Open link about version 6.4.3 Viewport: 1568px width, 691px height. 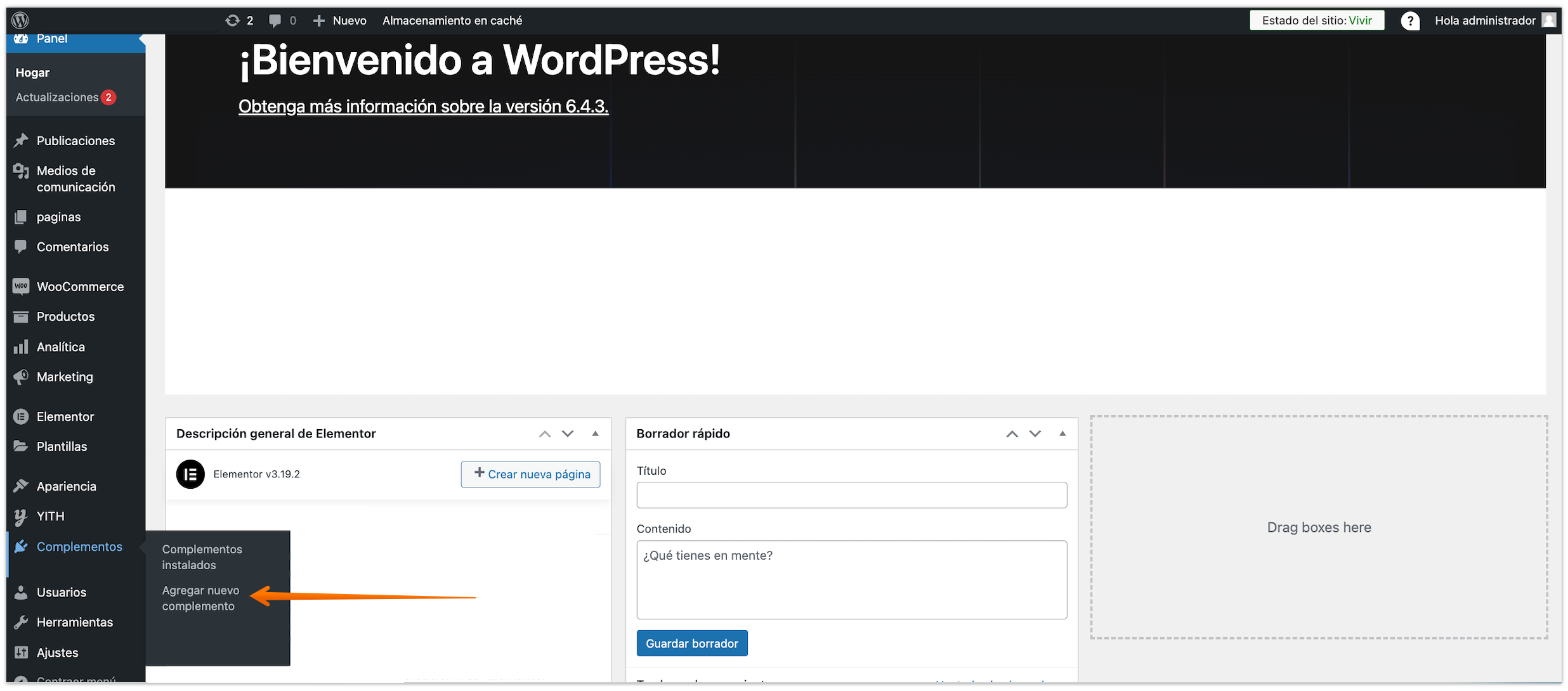pyautogui.click(x=423, y=107)
